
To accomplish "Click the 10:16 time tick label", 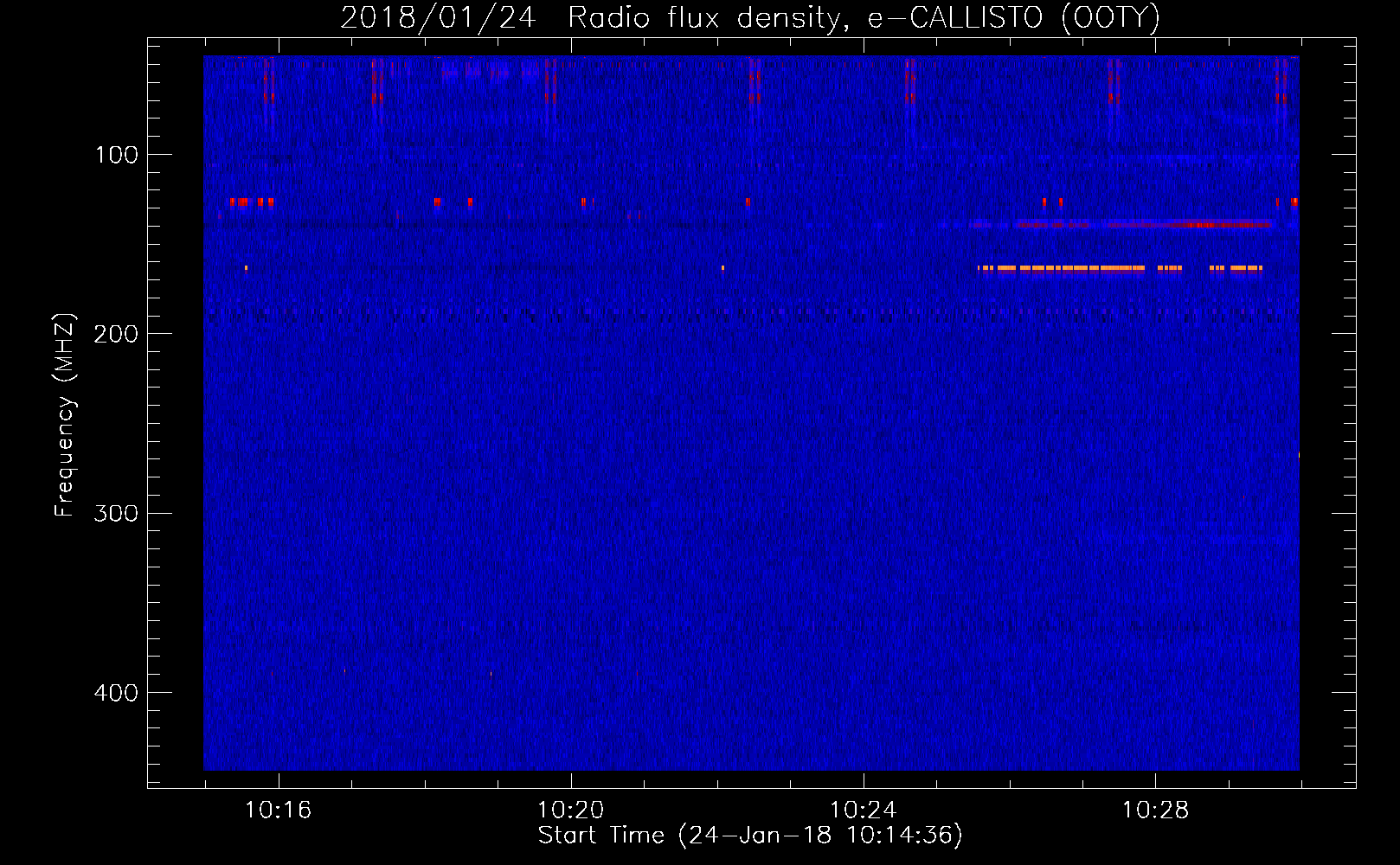I will tap(278, 811).
